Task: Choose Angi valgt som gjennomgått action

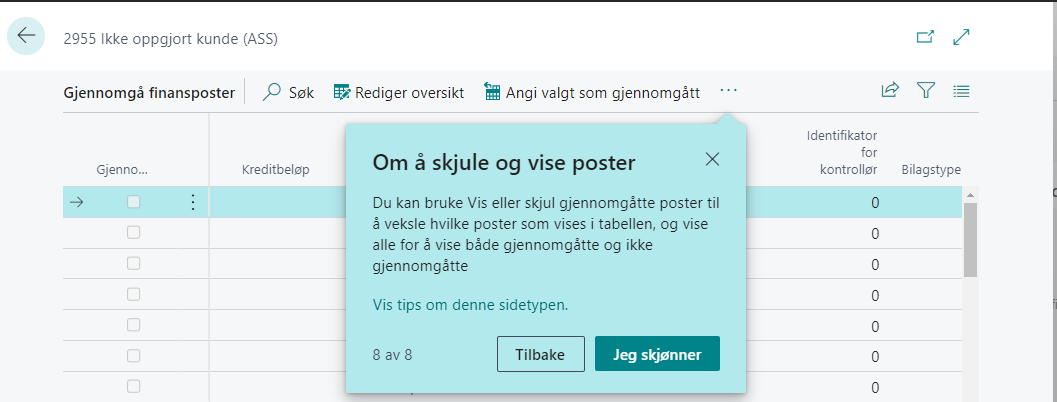Action: pyautogui.click(x=591, y=92)
